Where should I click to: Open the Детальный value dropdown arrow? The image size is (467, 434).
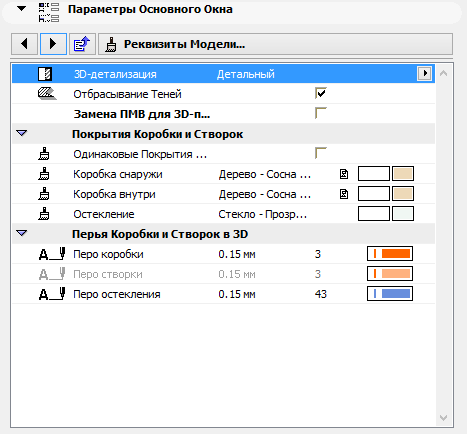tap(424, 73)
